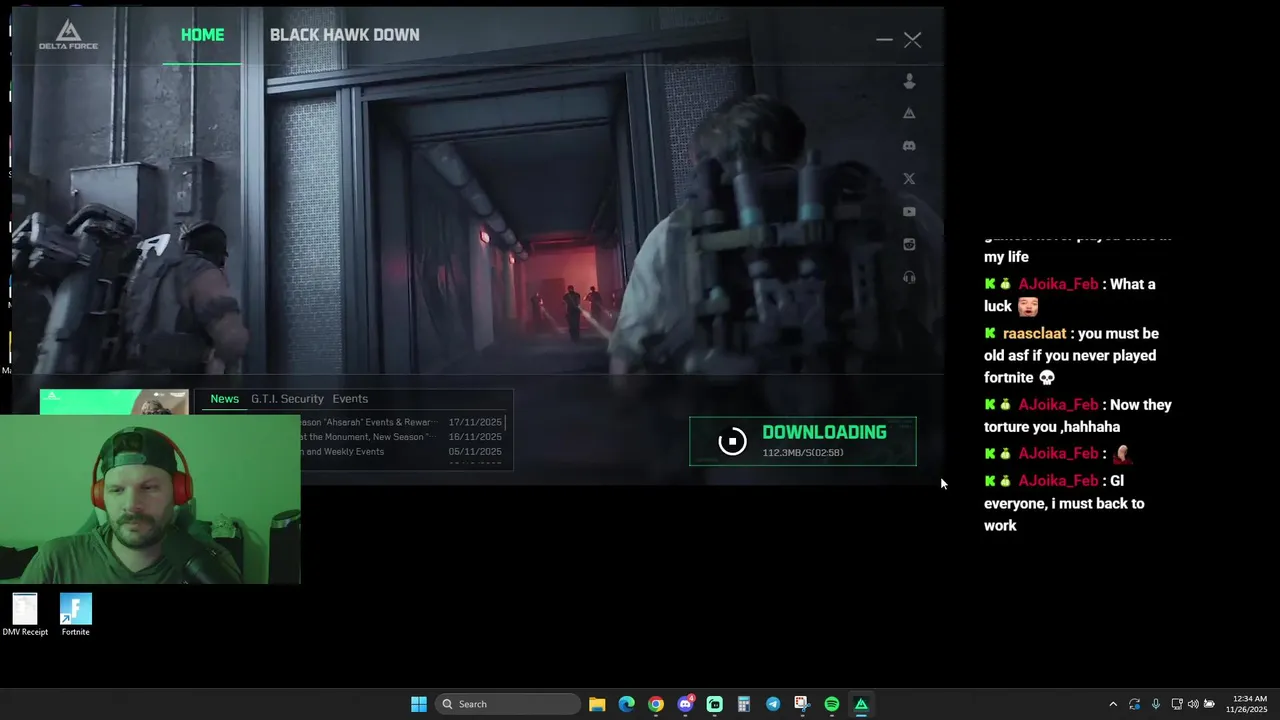Click AJoika_Feb on the 'Now they torture you' message

click(x=1058, y=405)
